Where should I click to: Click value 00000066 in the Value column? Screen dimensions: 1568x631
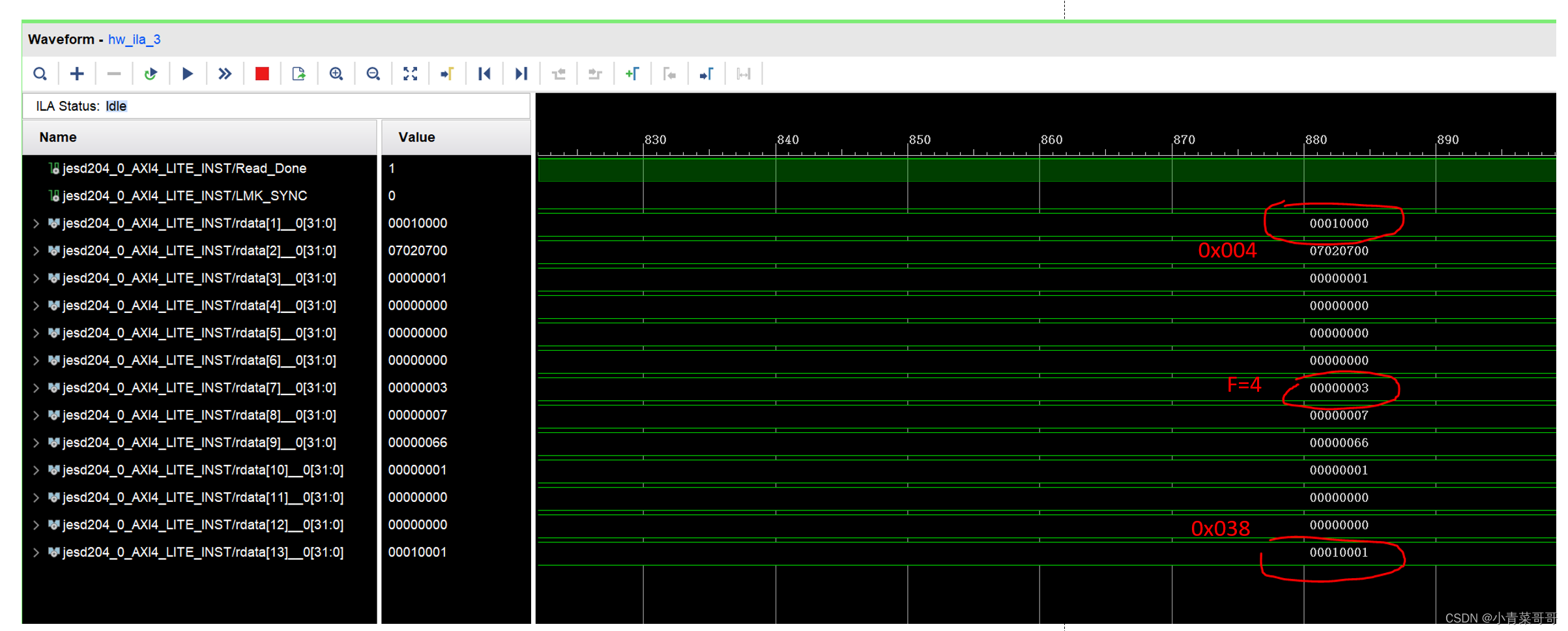[x=418, y=443]
